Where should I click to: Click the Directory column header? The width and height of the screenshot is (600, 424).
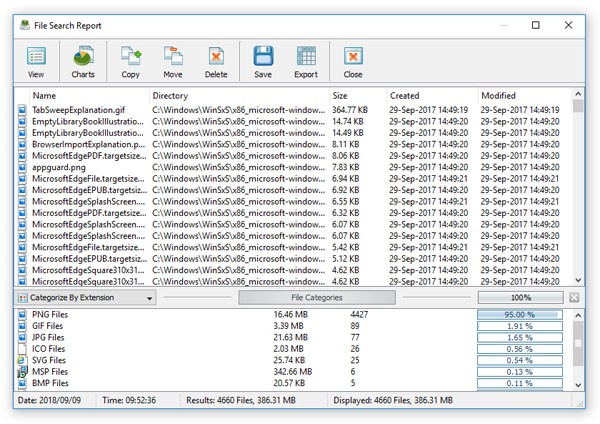(x=238, y=96)
